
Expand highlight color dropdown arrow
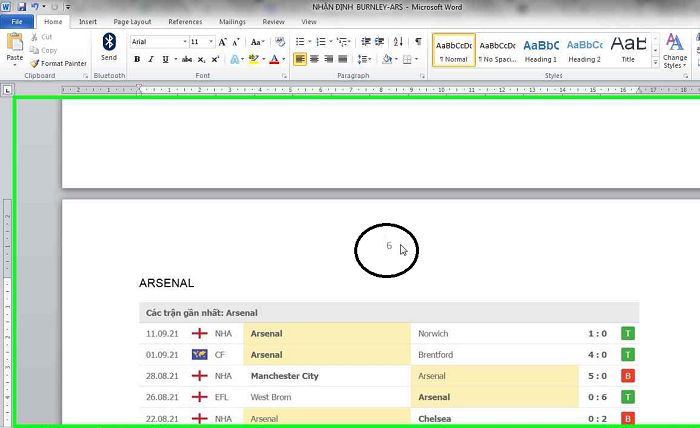tap(263, 59)
